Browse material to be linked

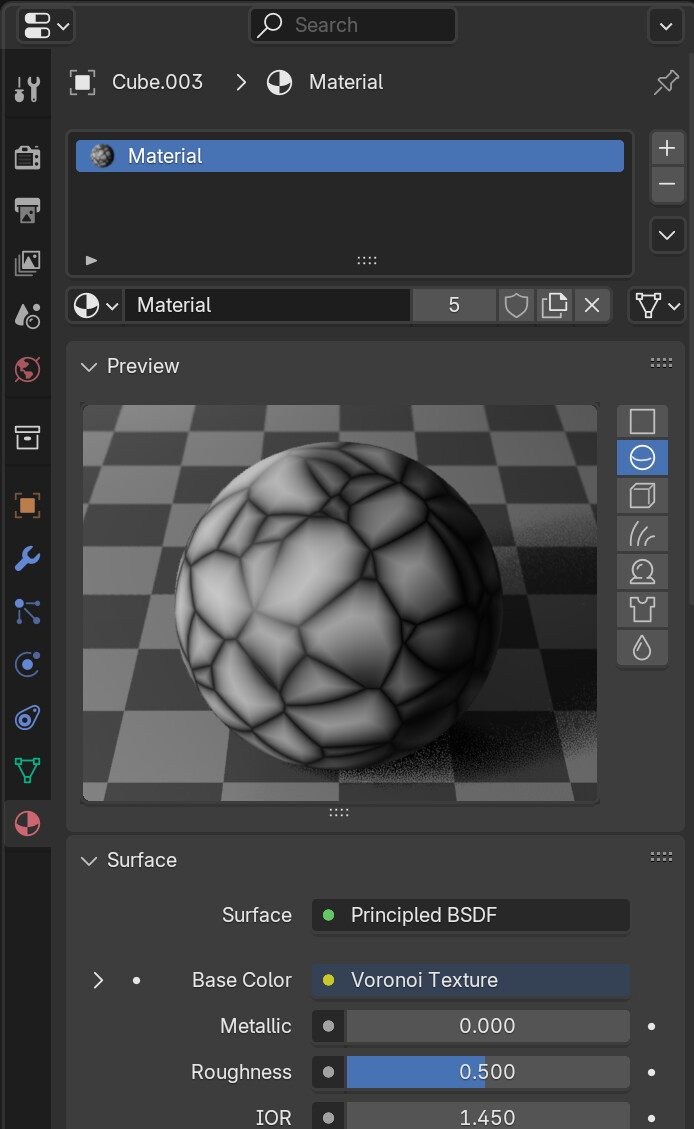(x=96, y=305)
